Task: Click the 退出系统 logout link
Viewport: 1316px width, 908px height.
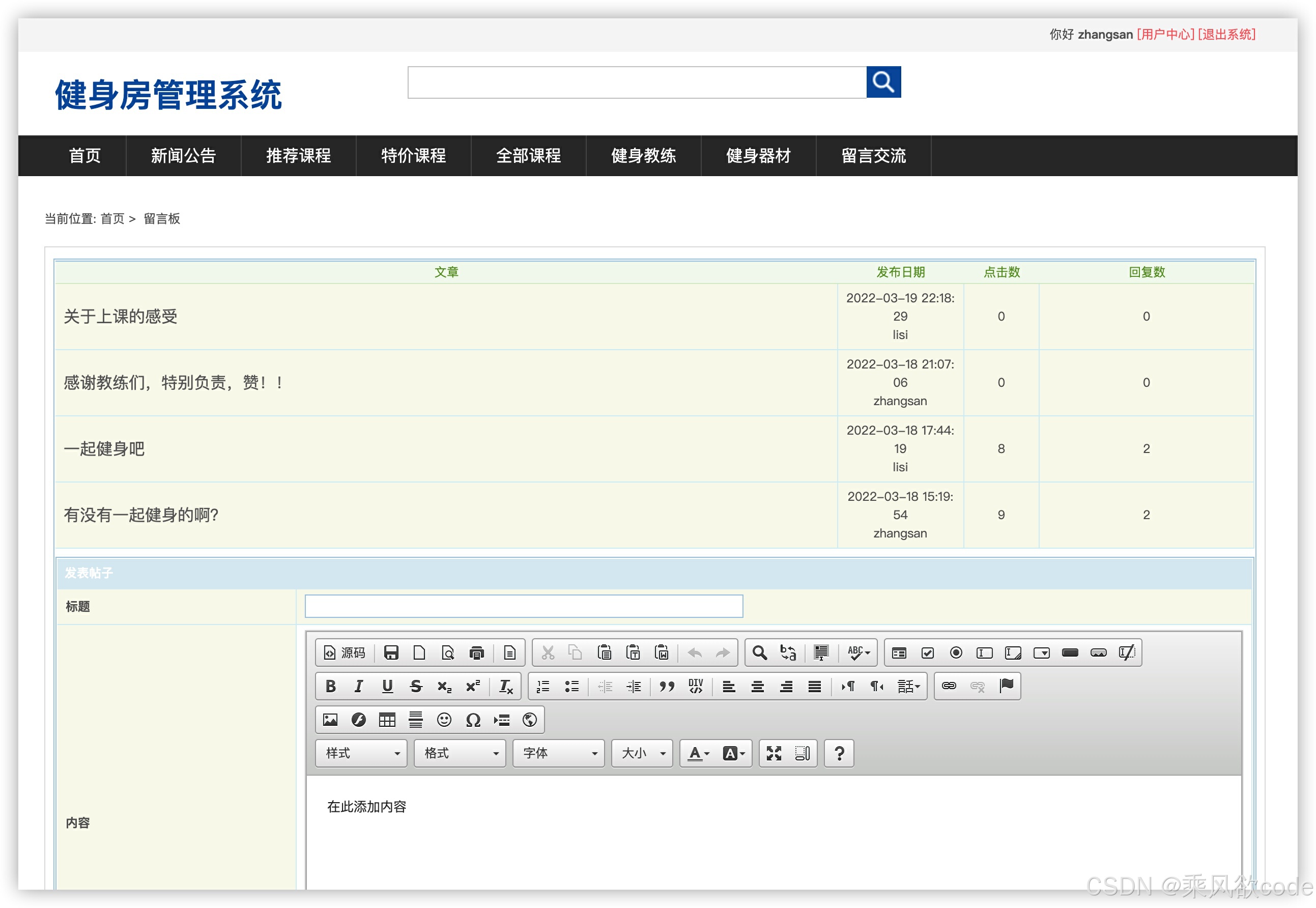Action: coord(1226,34)
